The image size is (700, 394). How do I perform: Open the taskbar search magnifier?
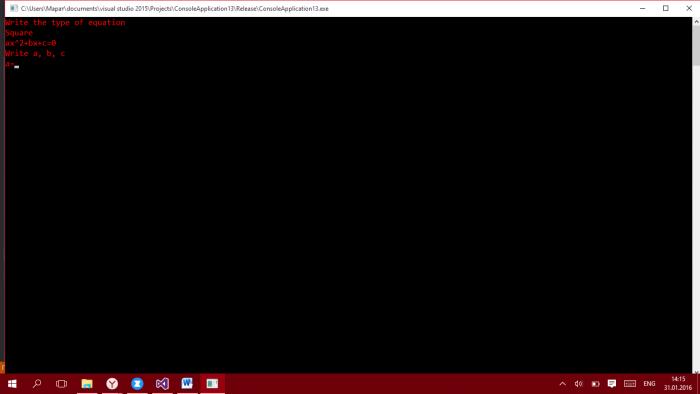(37, 384)
